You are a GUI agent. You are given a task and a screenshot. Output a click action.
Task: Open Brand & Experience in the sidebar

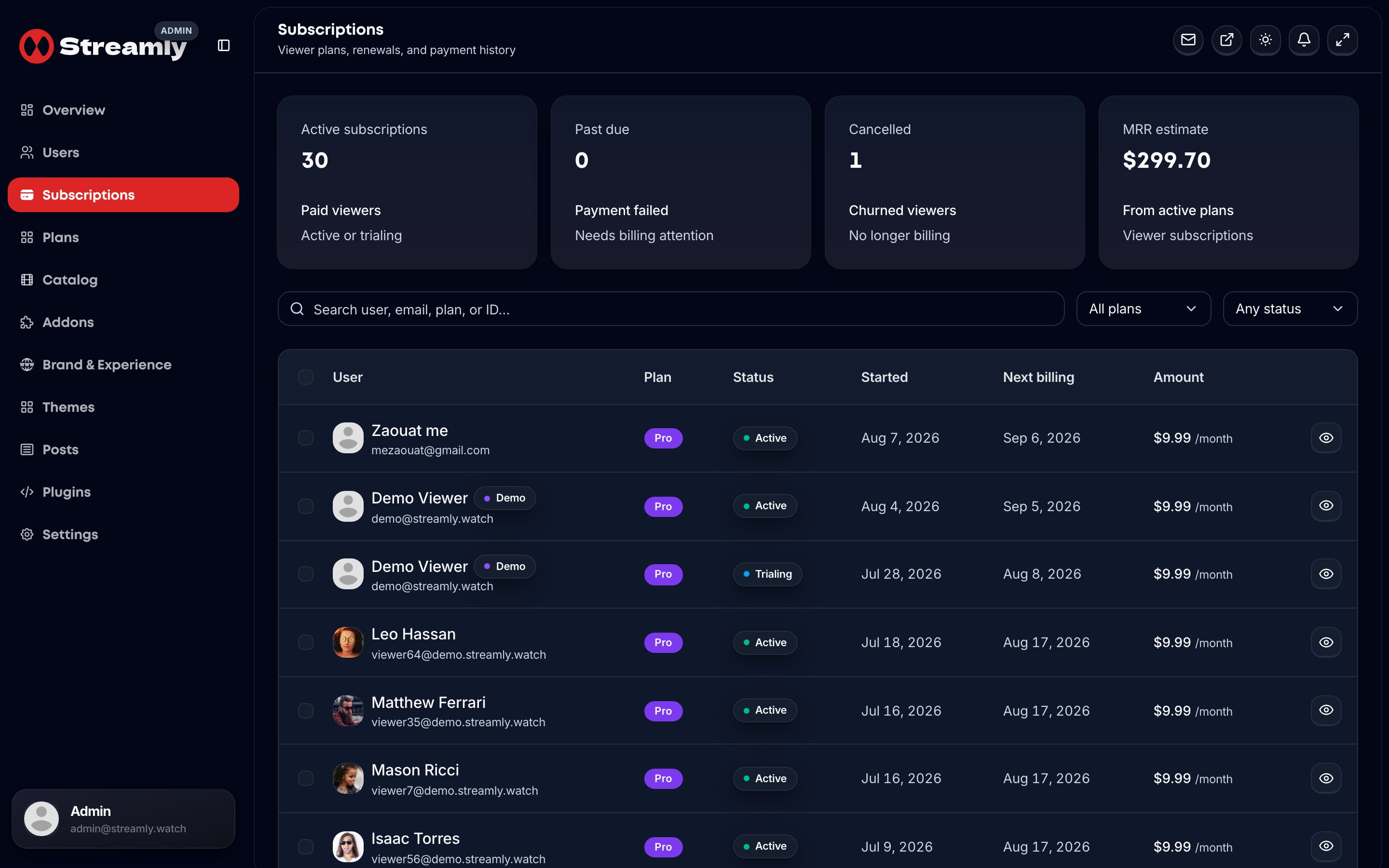pos(123,365)
